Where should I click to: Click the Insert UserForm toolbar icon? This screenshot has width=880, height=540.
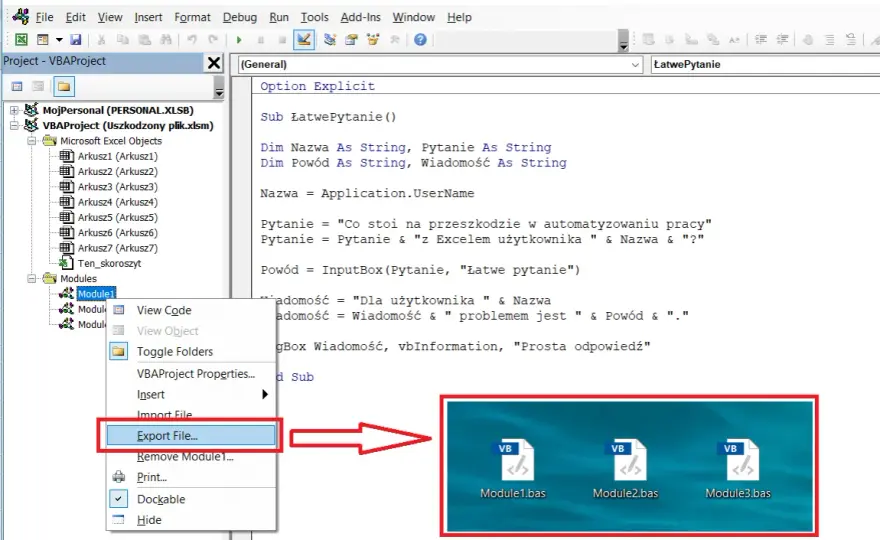[x=43, y=39]
